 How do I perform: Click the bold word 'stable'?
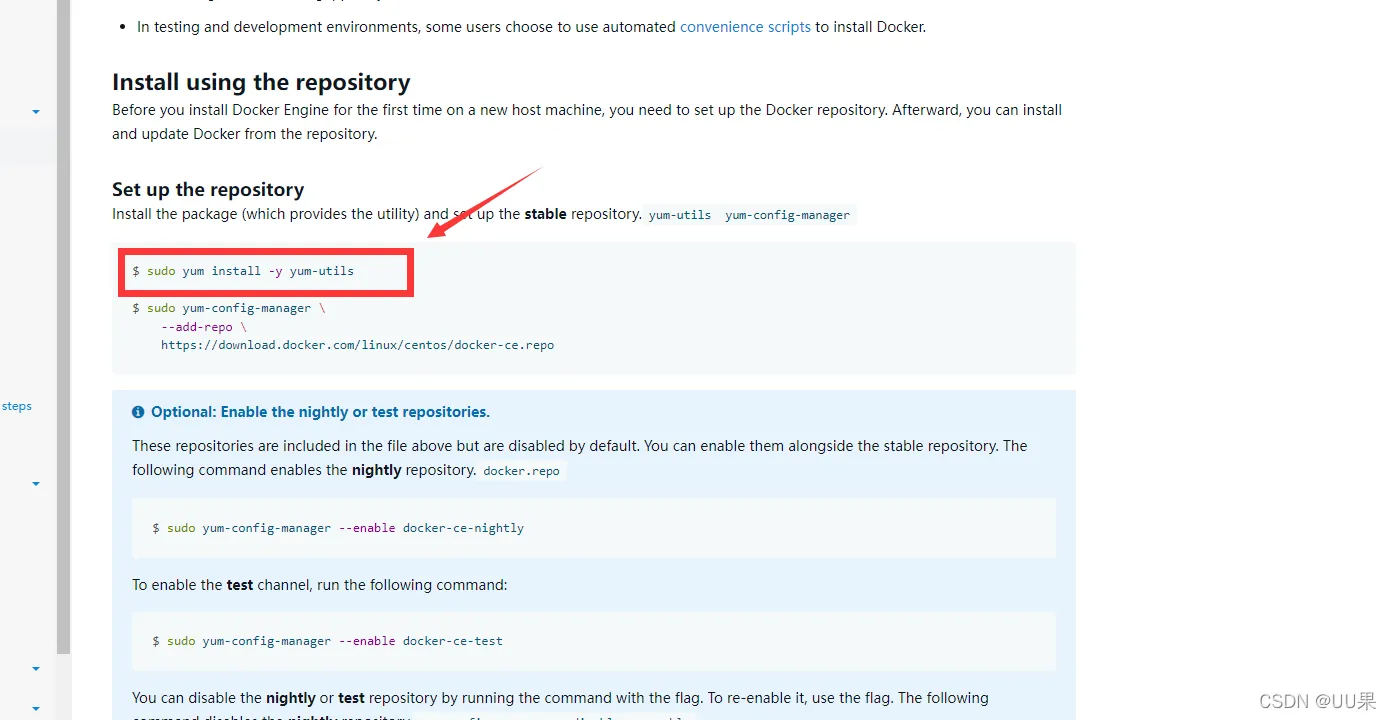546,214
